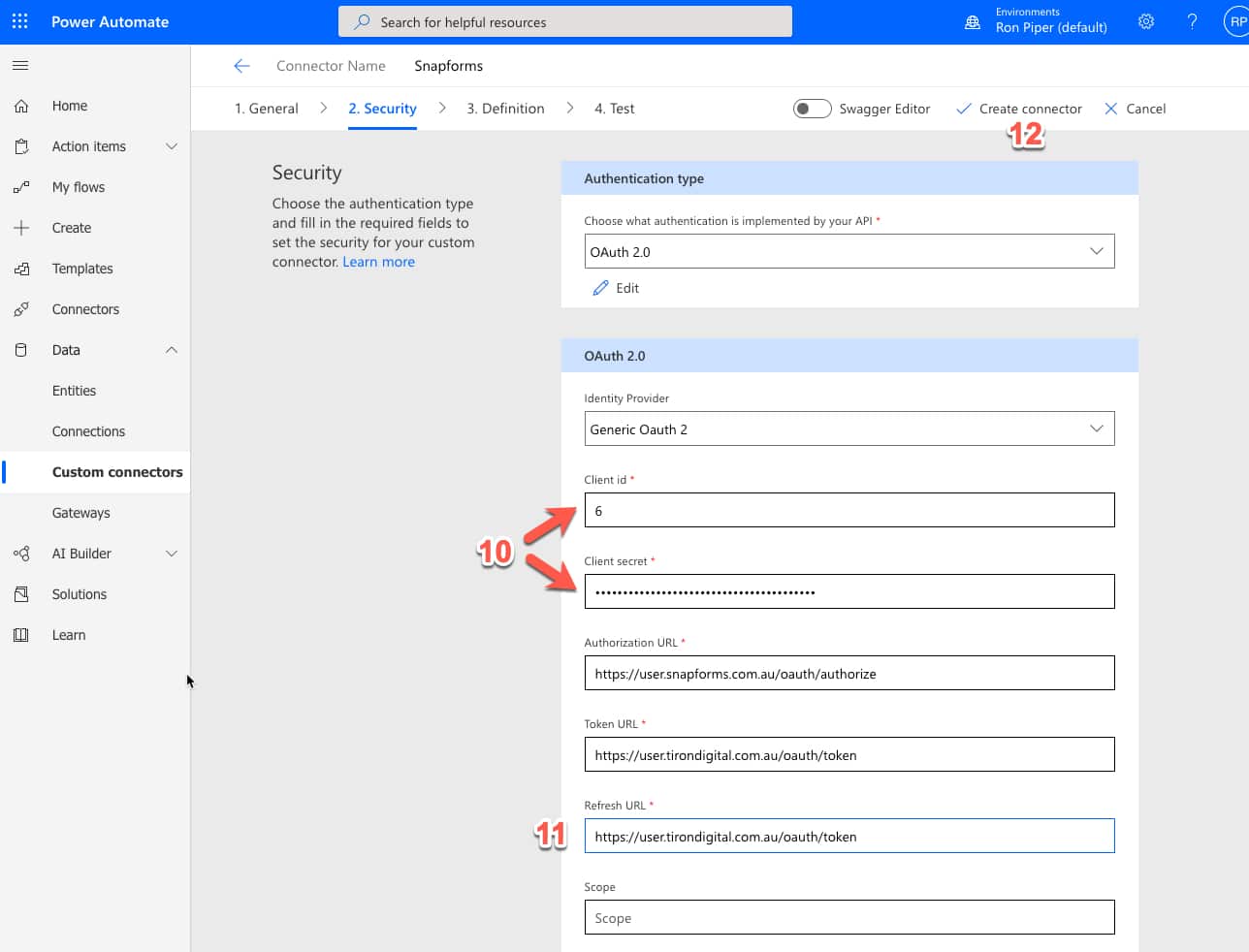Click the Create connector button

pos(1019,109)
